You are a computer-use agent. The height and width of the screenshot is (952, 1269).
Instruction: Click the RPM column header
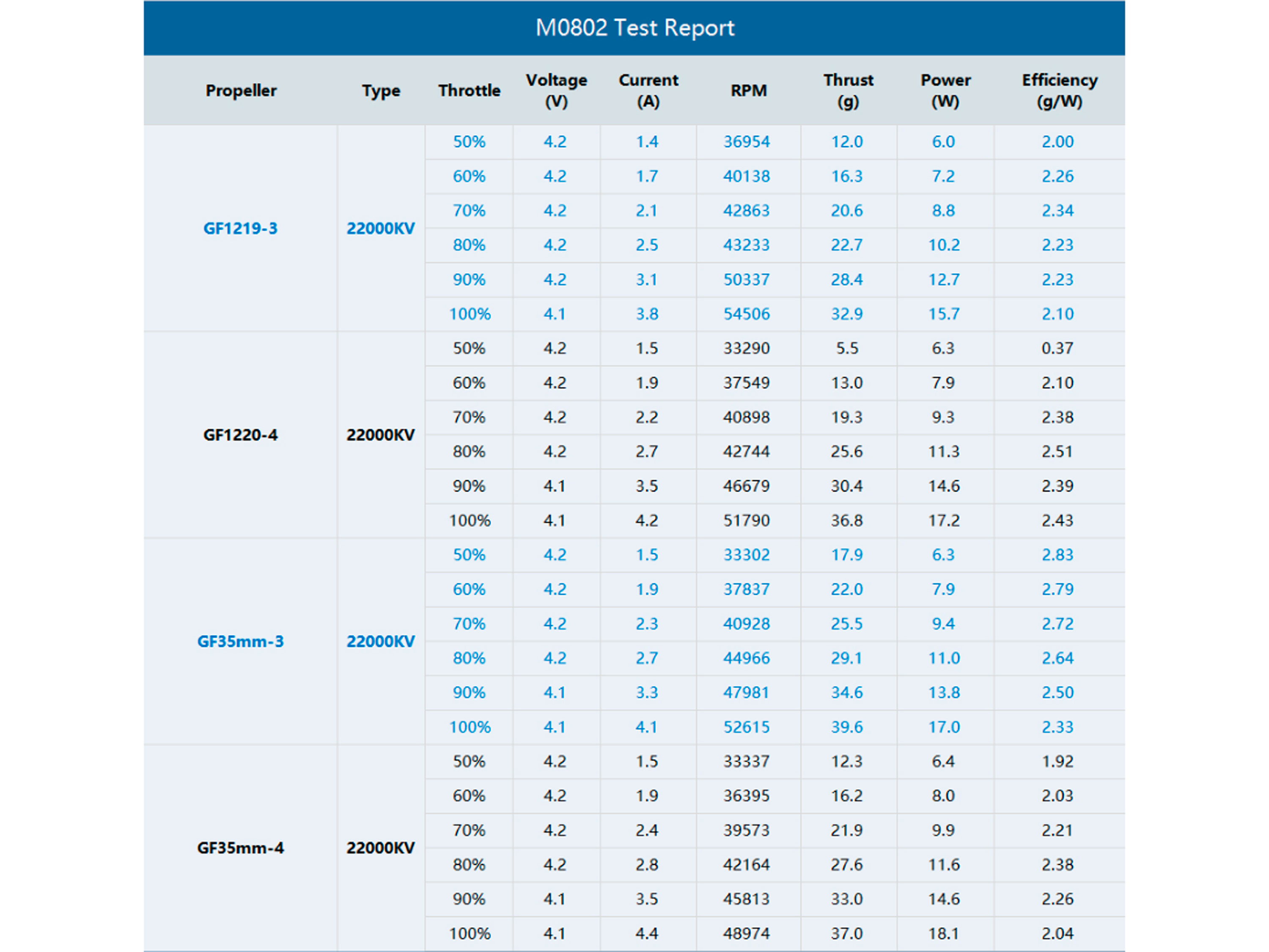click(x=748, y=91)
